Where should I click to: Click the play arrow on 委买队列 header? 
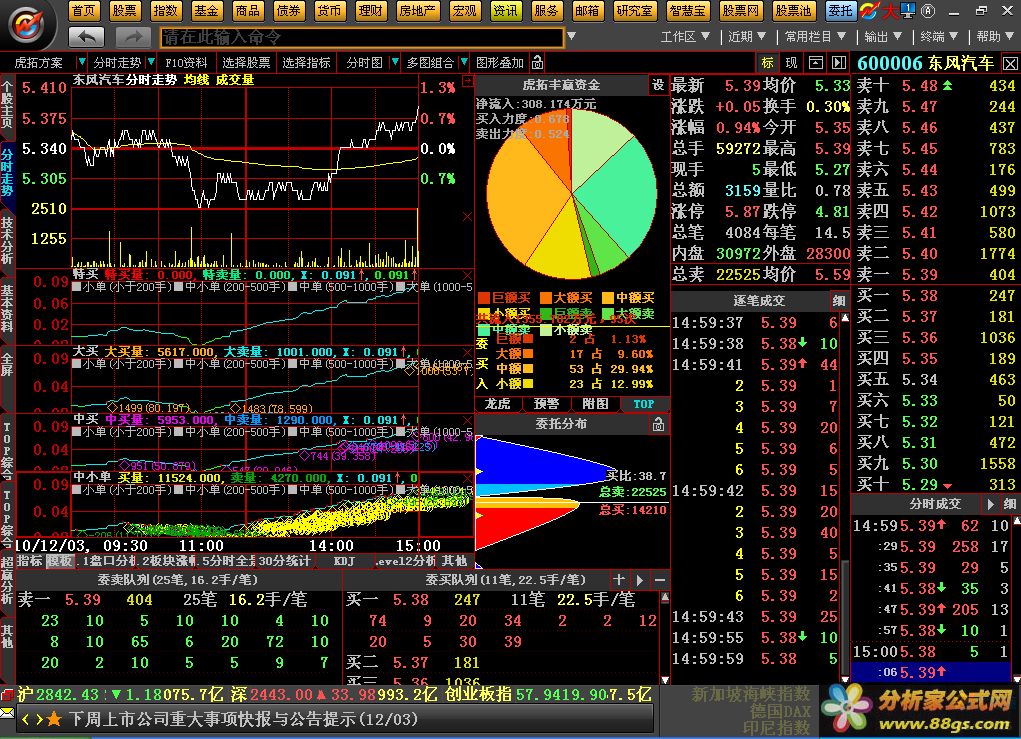pyautogui.click(x=639, y=579)
